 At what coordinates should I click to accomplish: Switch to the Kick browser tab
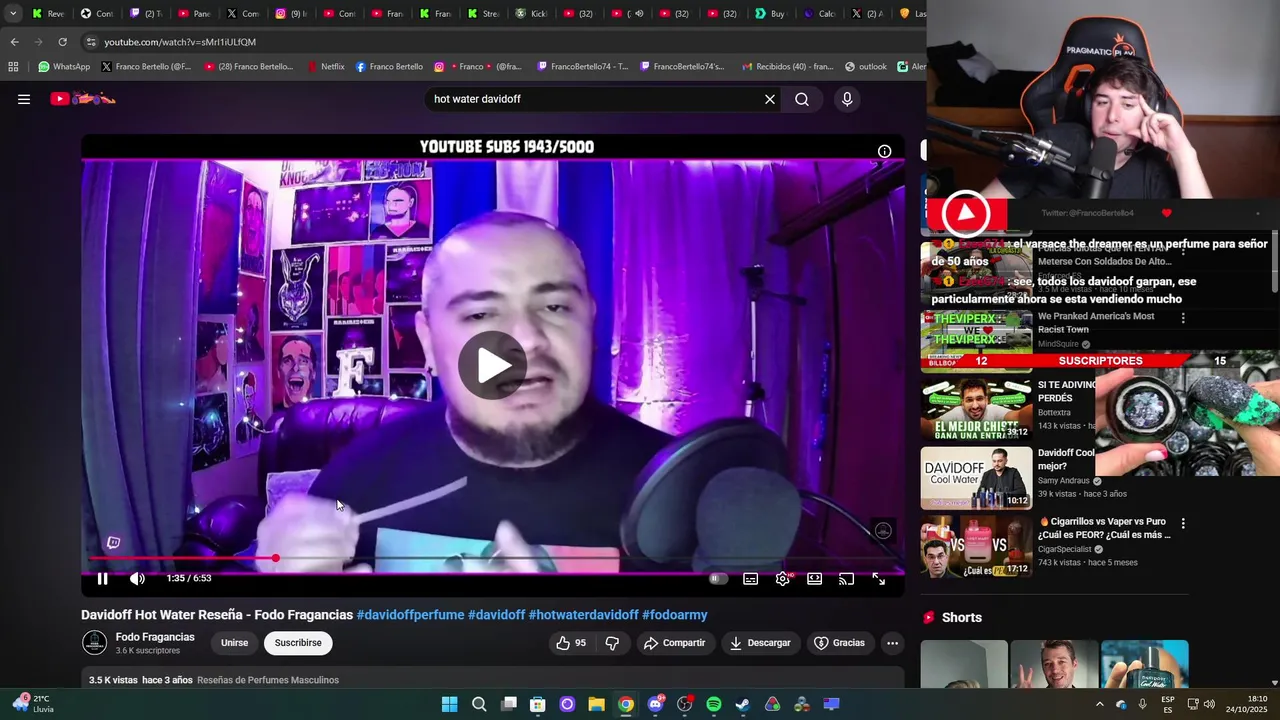tap(531, 14)
